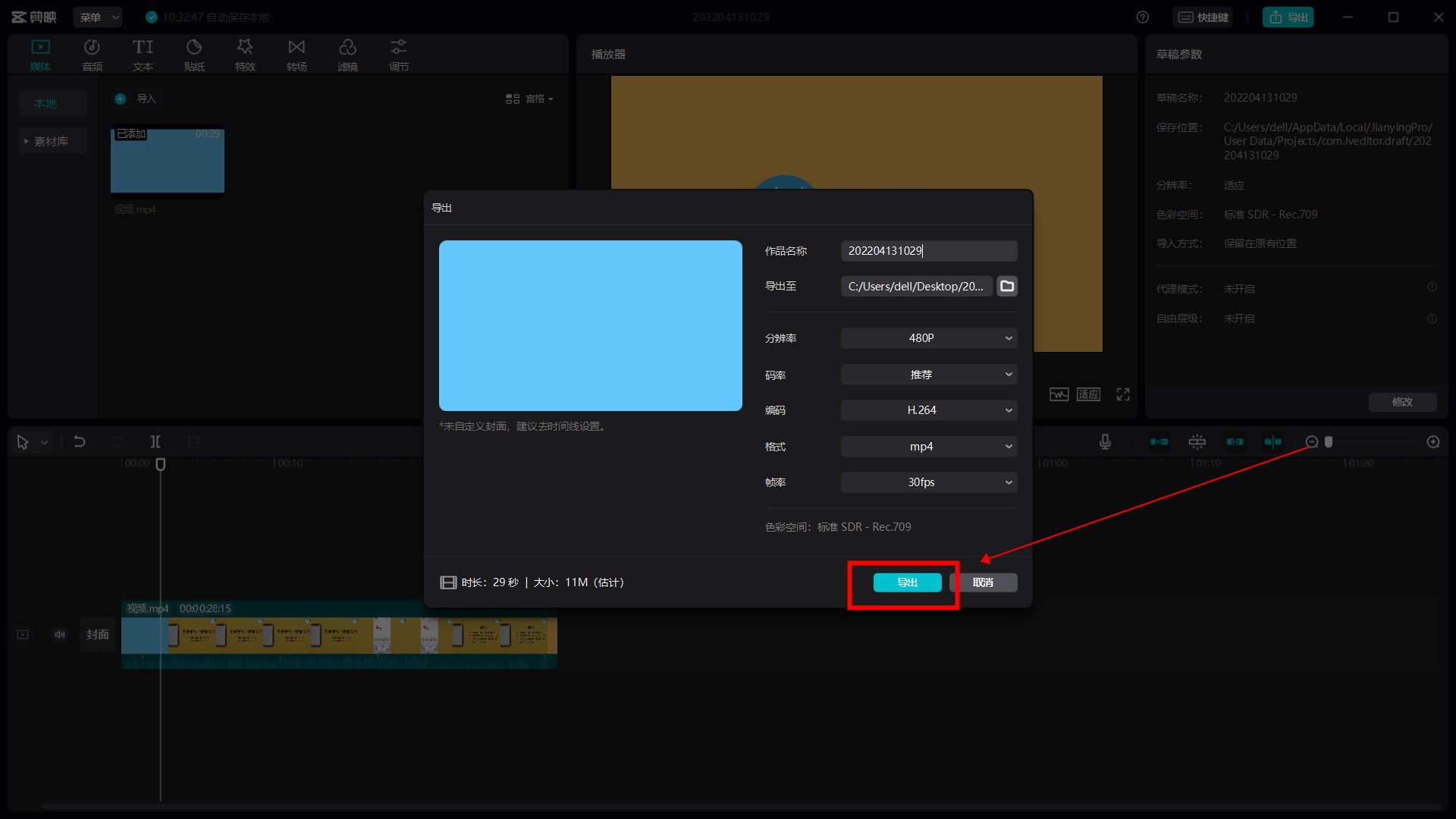Click the folder icon beside export path
1456x819 pixels.
point(1006,286)
